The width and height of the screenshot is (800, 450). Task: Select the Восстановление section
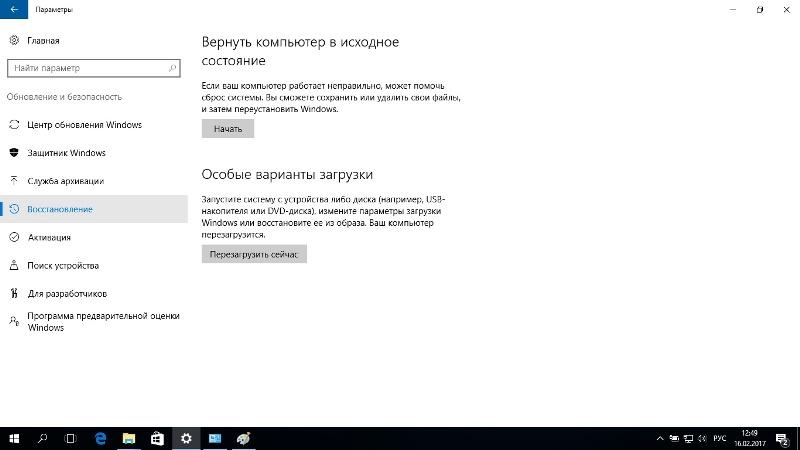point(94,209)
